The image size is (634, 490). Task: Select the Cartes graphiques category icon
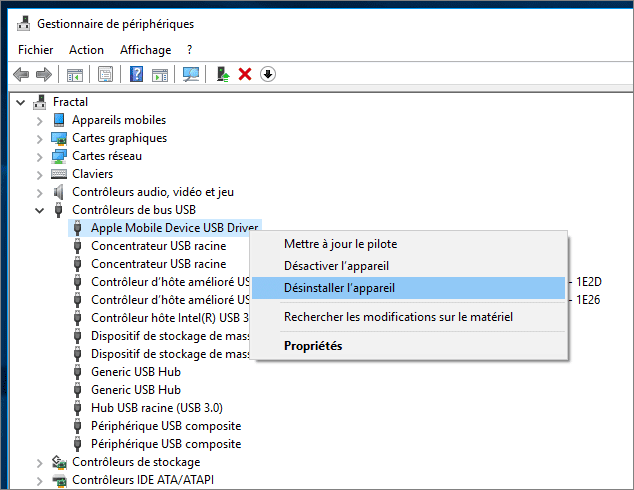59,138
